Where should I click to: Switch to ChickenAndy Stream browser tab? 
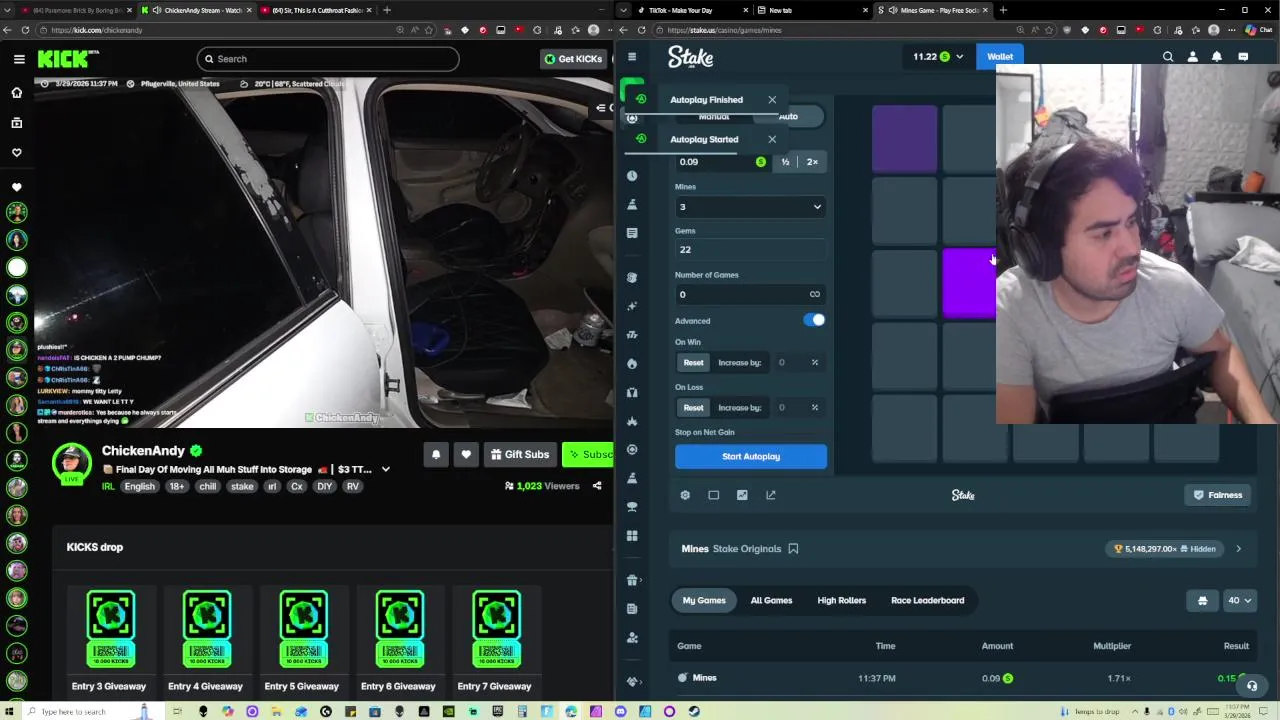pos(196,10)
